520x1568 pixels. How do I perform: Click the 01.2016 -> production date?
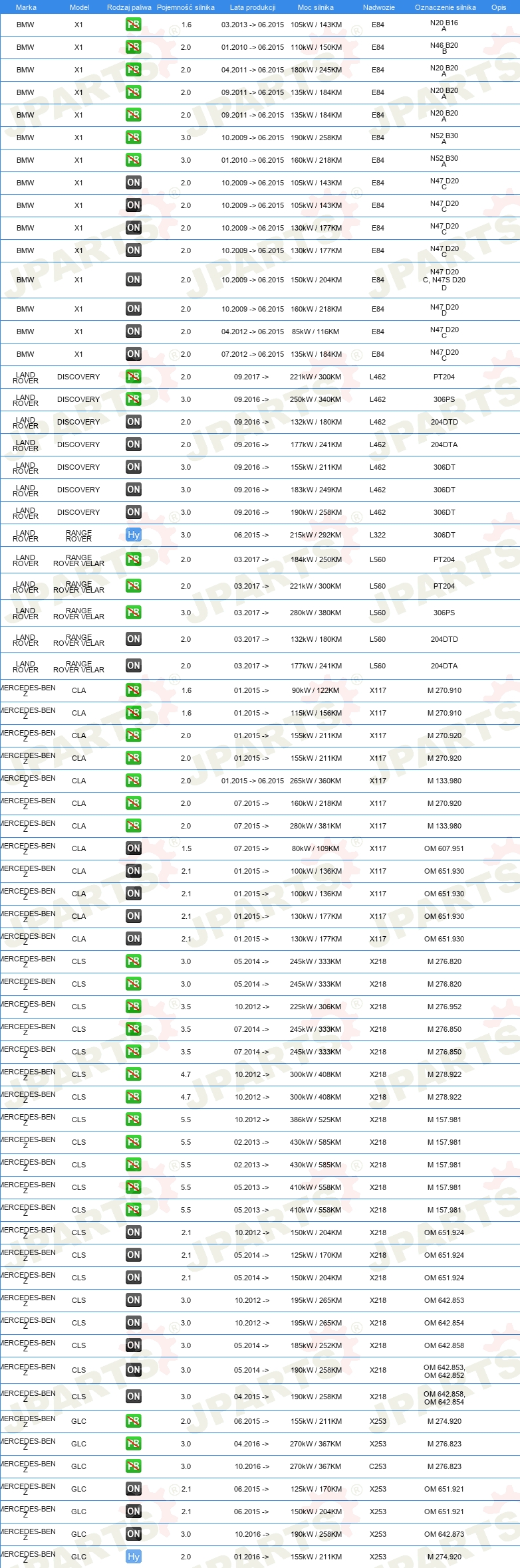pyautogui.click(x=251, y=1557)
